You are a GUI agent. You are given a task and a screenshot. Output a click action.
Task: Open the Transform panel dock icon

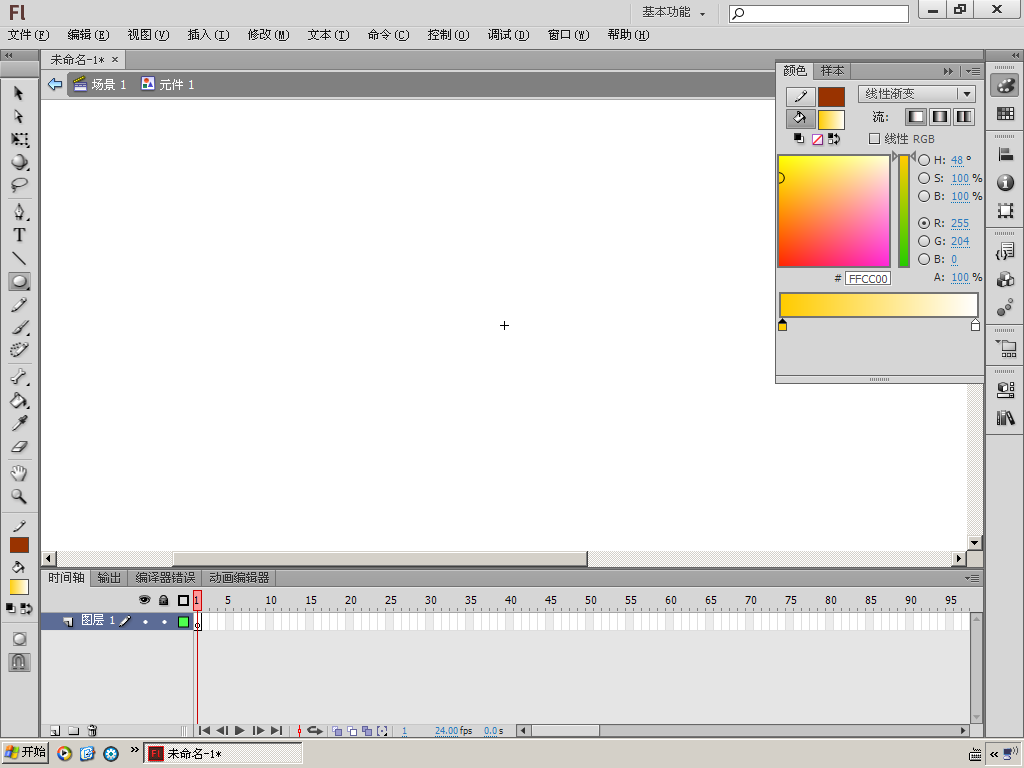point(1005,210)
